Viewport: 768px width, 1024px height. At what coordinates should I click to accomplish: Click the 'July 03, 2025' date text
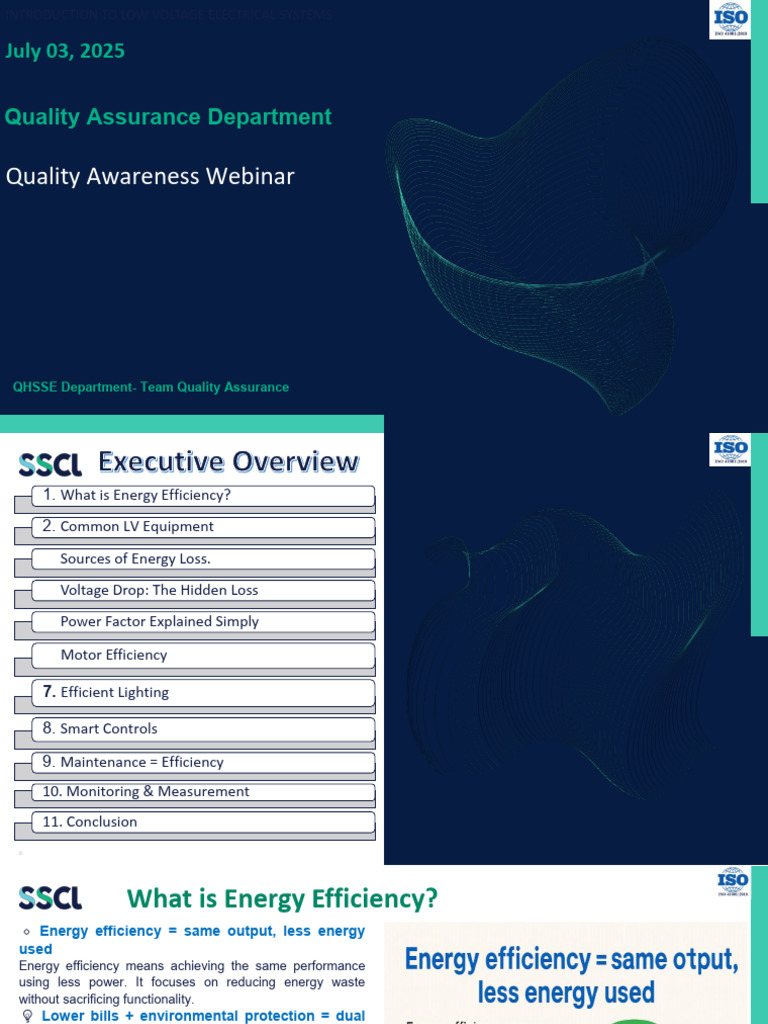click(x=65, y=51)
